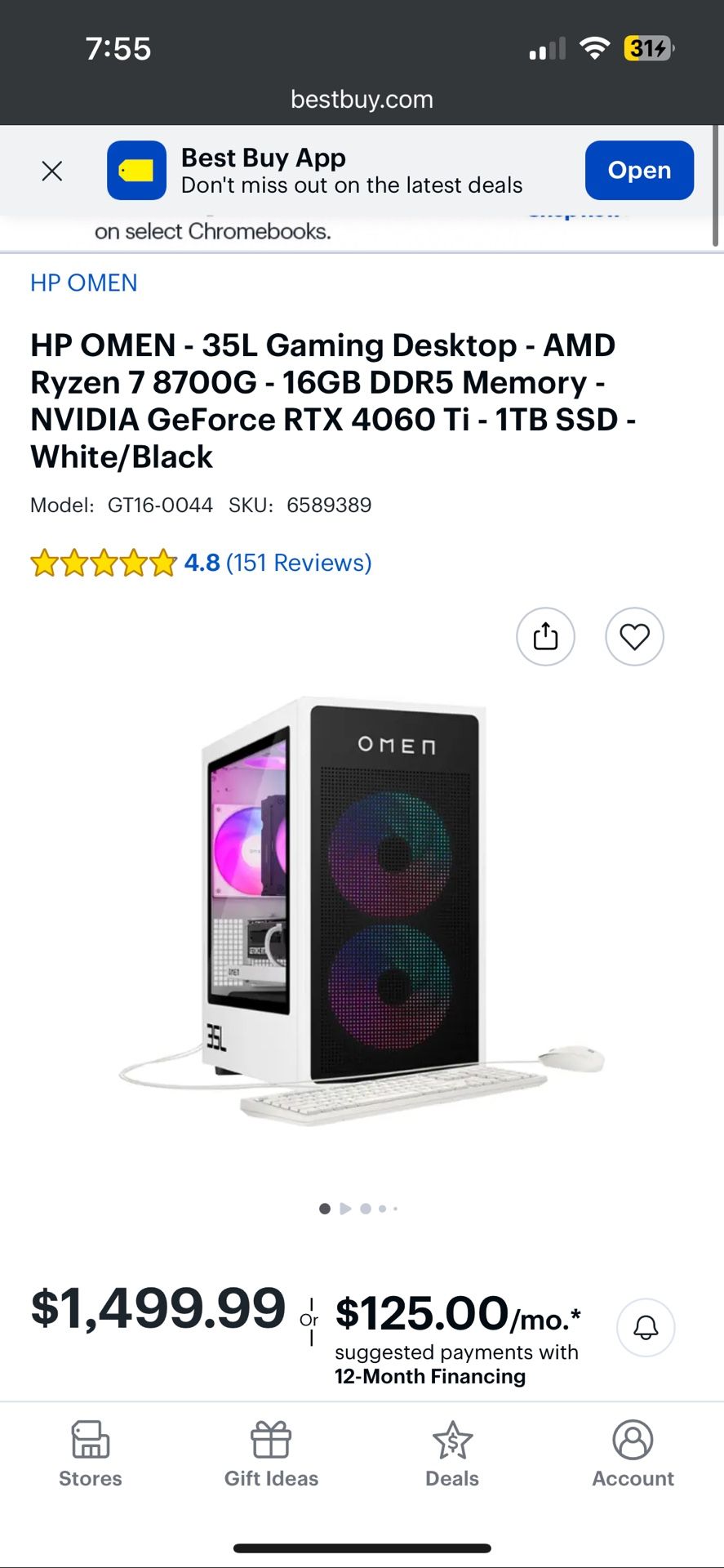Open the Account tab
The height and width of the screenshot is (1568, 724).
click(633, 1454)
